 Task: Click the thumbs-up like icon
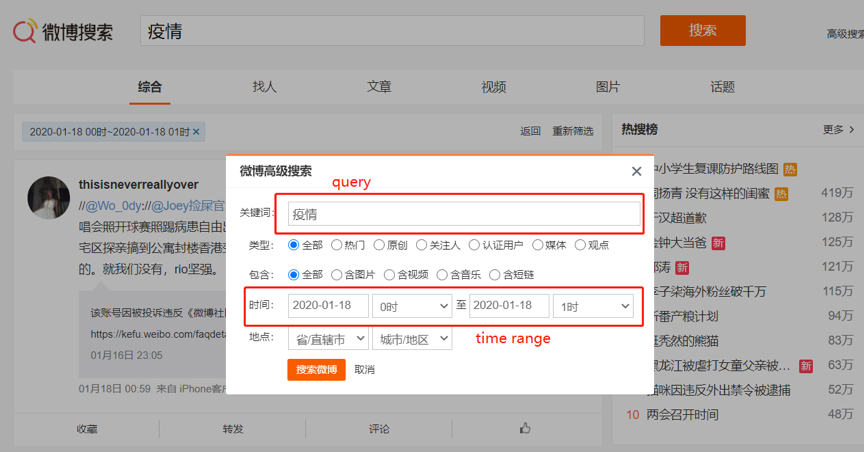pyautogui.click(x=525, y=428)
